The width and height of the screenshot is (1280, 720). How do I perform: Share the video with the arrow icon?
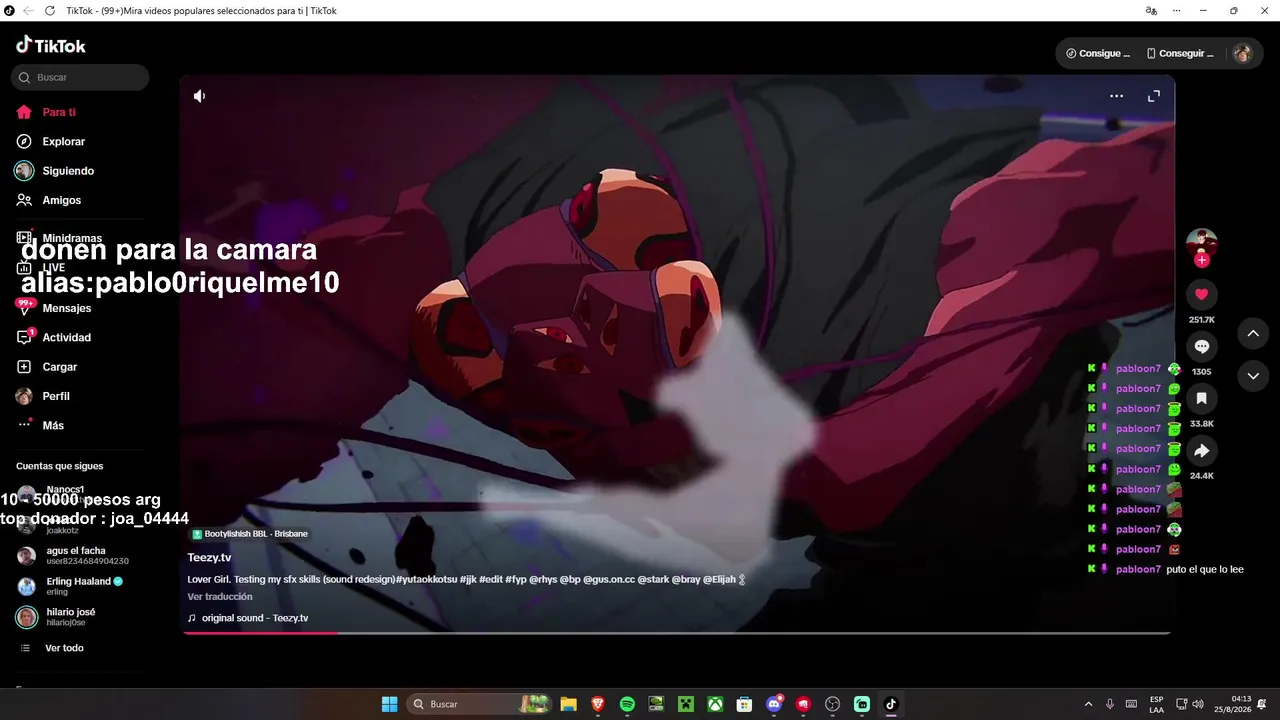click(x=1202, y=450)
